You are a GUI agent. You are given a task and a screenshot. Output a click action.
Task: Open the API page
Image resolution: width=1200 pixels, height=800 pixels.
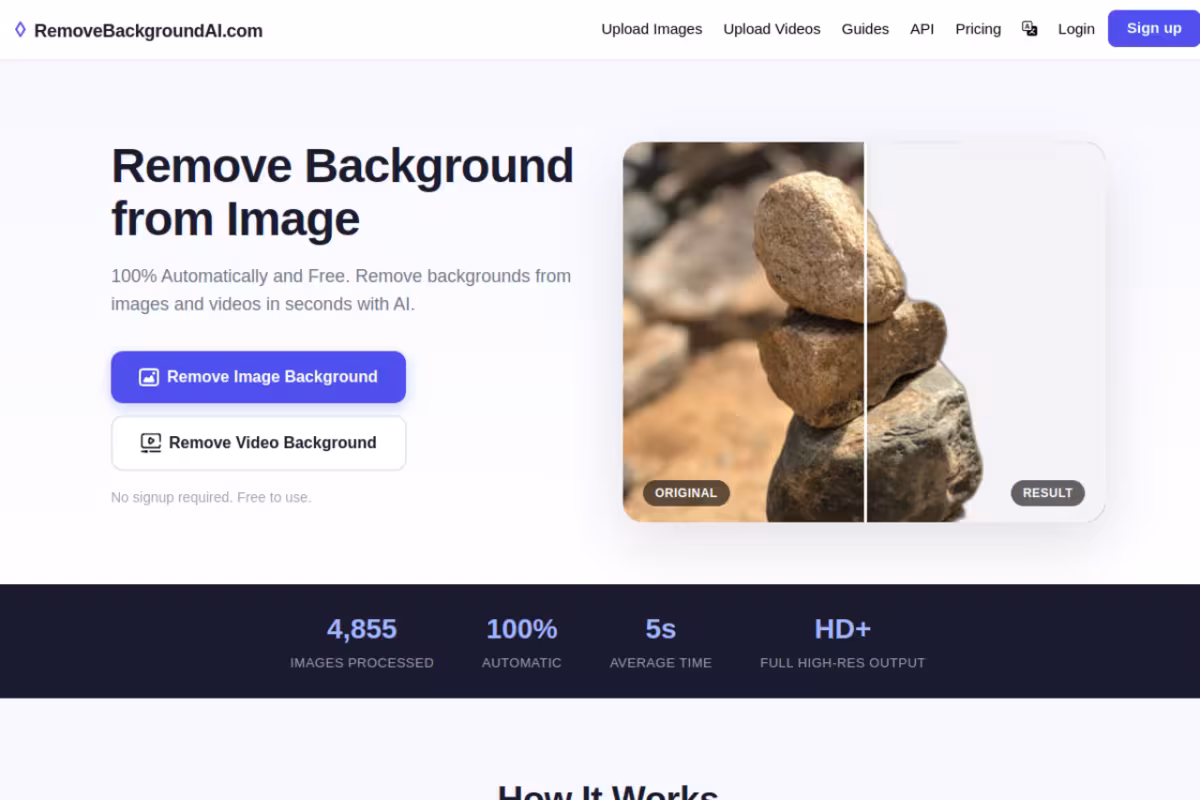click(x=922, y=29)
